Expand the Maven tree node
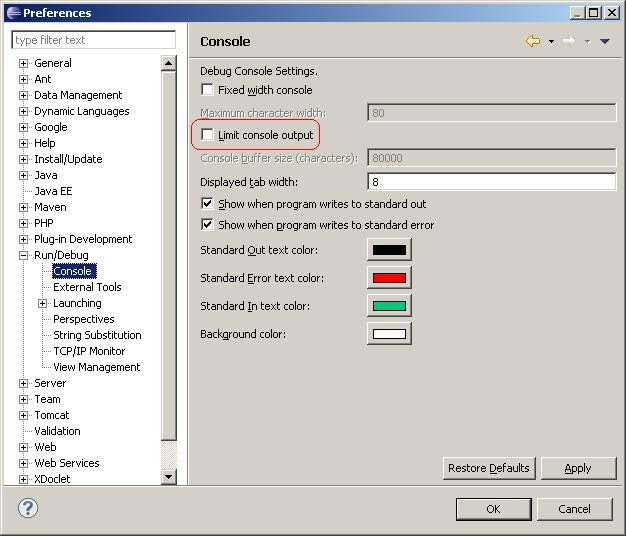Viewport: 626px width, 536px height. pyautogui.click(x=24, y=207)
